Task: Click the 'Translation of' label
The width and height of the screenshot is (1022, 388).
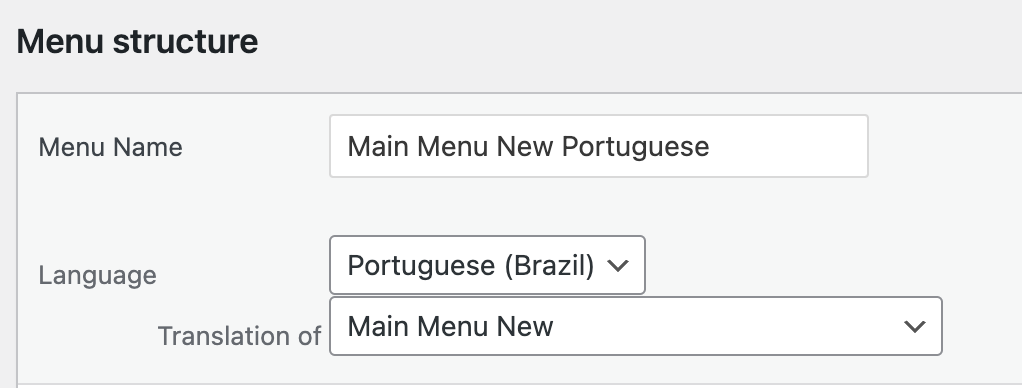Action: (x=239, y=336)
